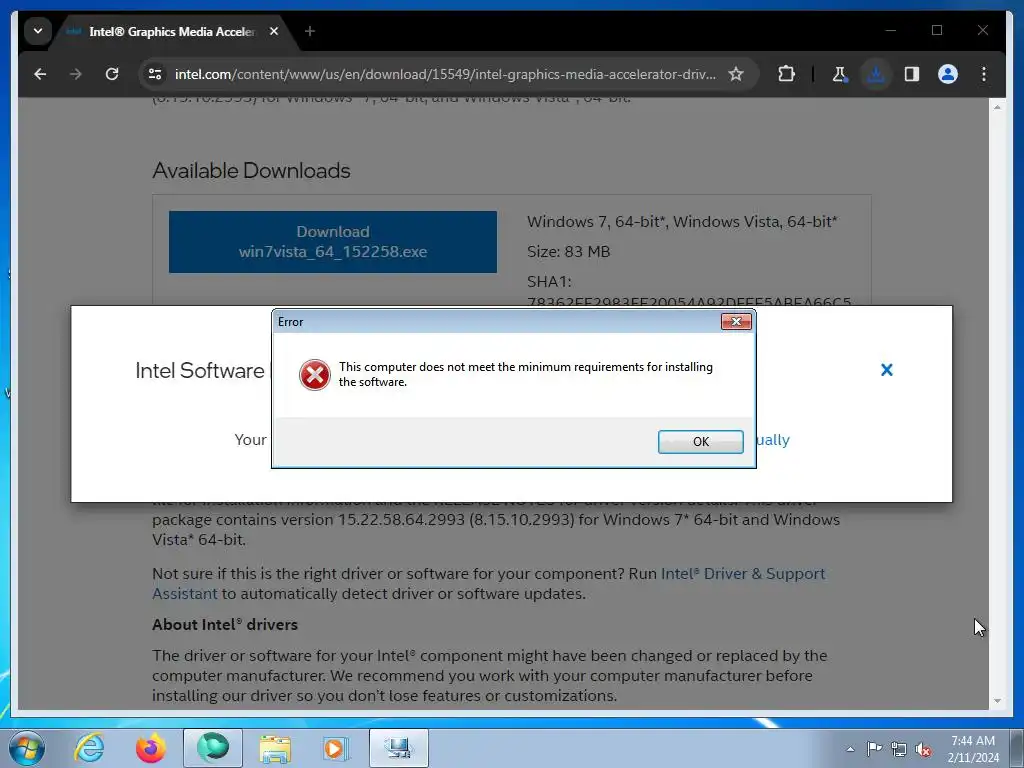Open Chrome three-dot menu

(984, 74)
